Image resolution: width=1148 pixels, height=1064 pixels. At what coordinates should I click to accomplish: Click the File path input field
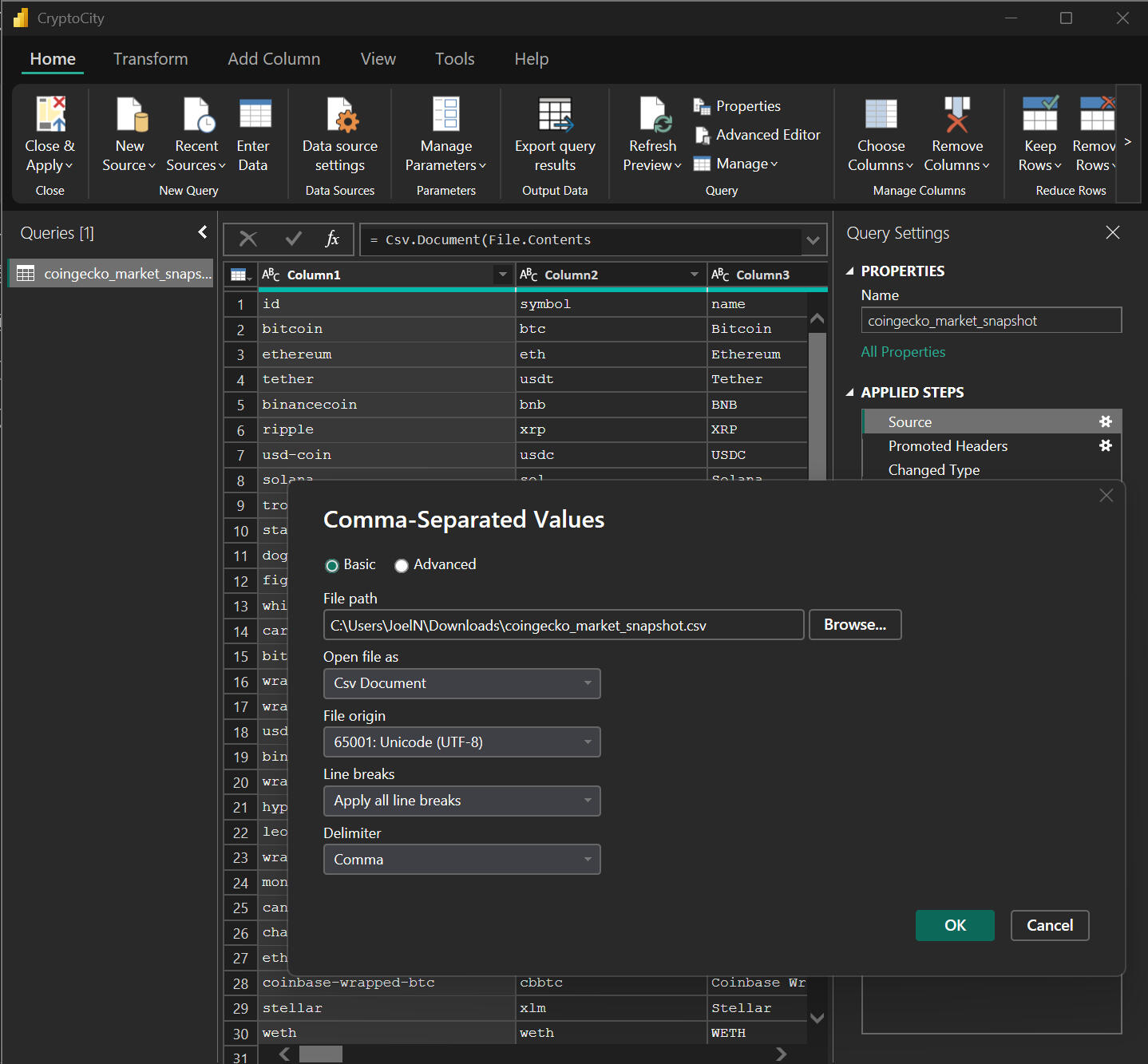coord(563,625)
